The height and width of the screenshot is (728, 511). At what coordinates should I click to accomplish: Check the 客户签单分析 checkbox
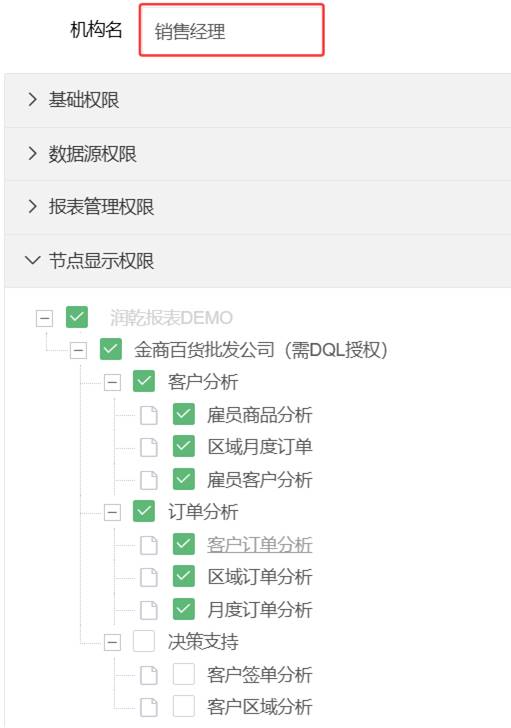[x=184, y=674]
